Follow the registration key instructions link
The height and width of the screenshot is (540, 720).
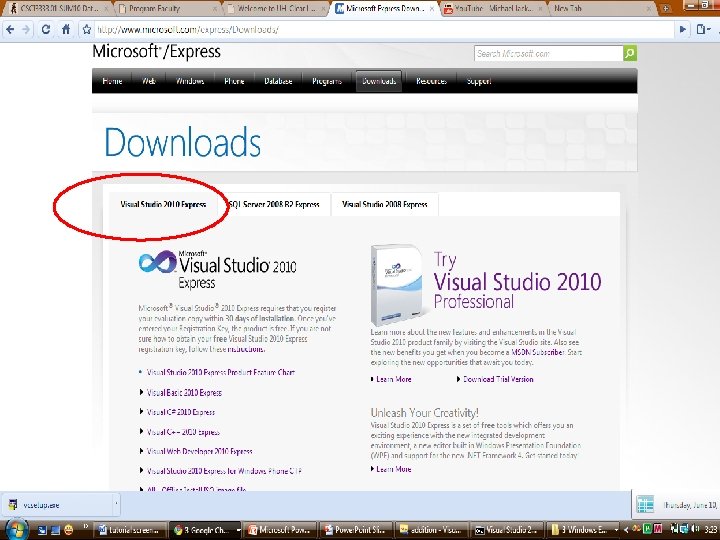pyautogui.click(x=246, y=349)
